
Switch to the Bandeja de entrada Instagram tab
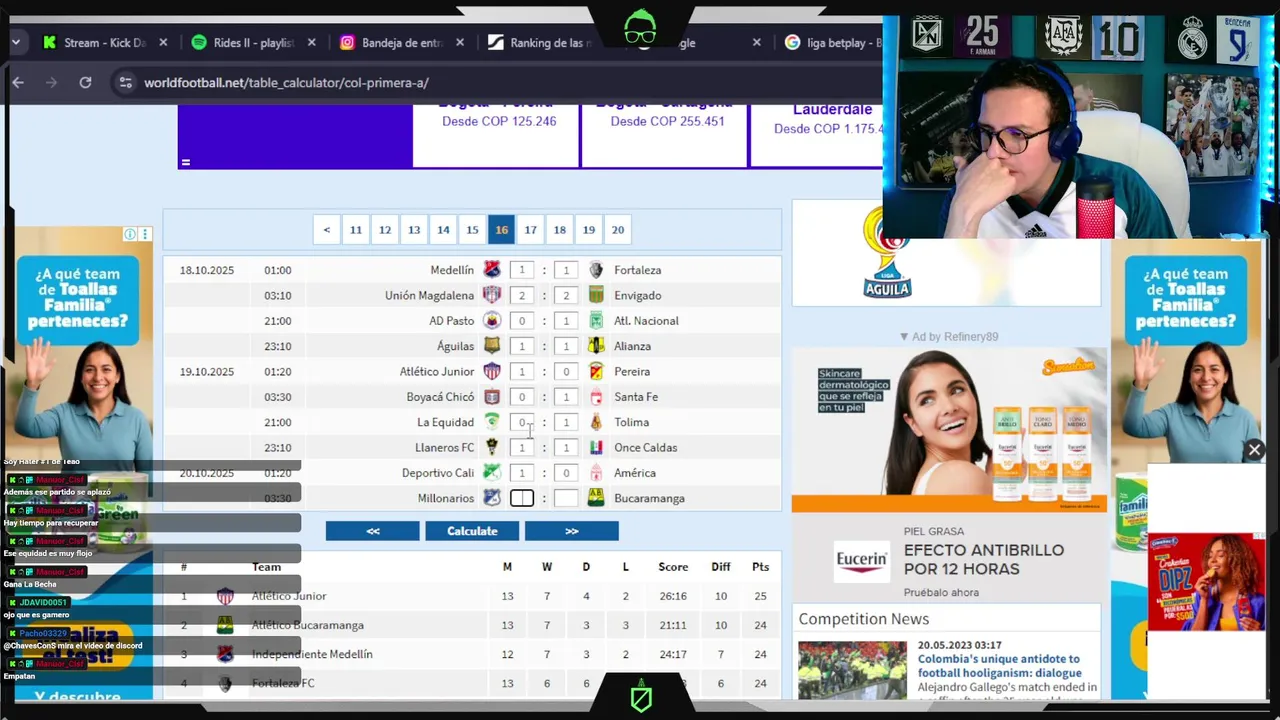(391, 43)
